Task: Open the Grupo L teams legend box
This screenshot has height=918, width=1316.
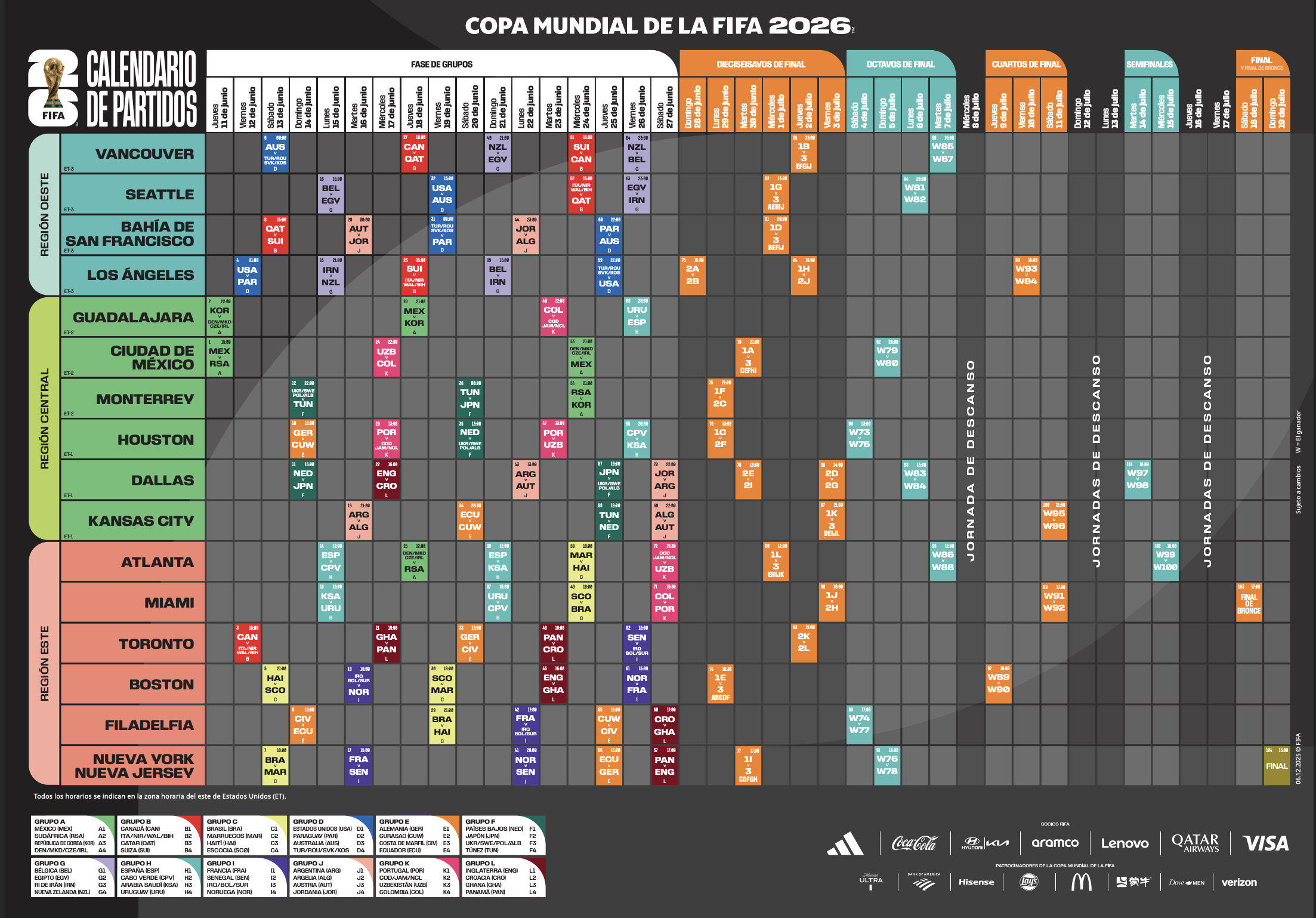Action: 503,878
